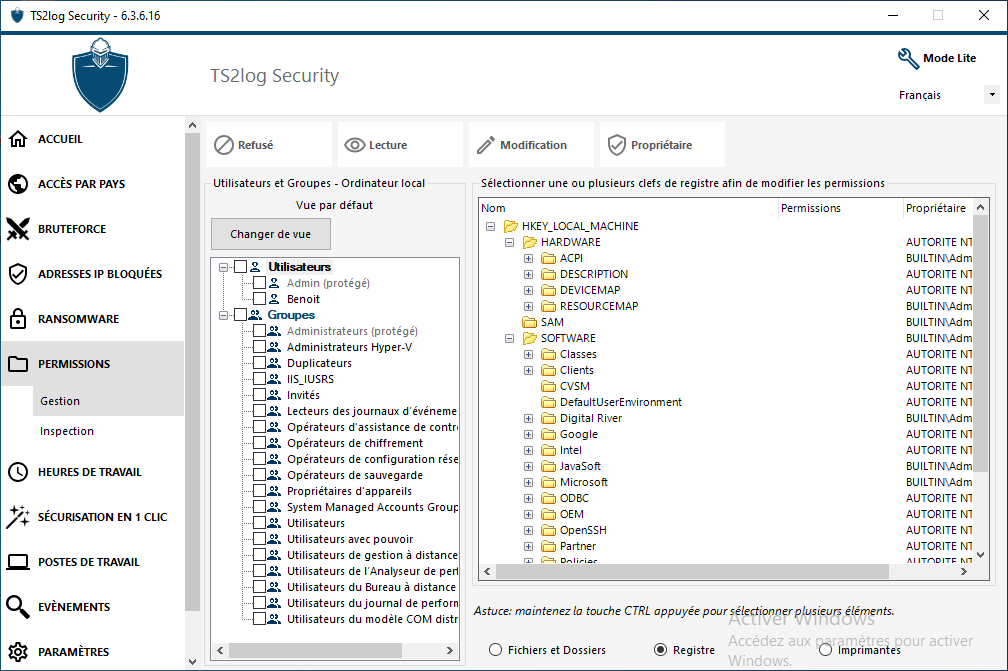The image size is (1008, 671).
Task: Click the folder icon beside Permissions
Action: tap(18, 364)
